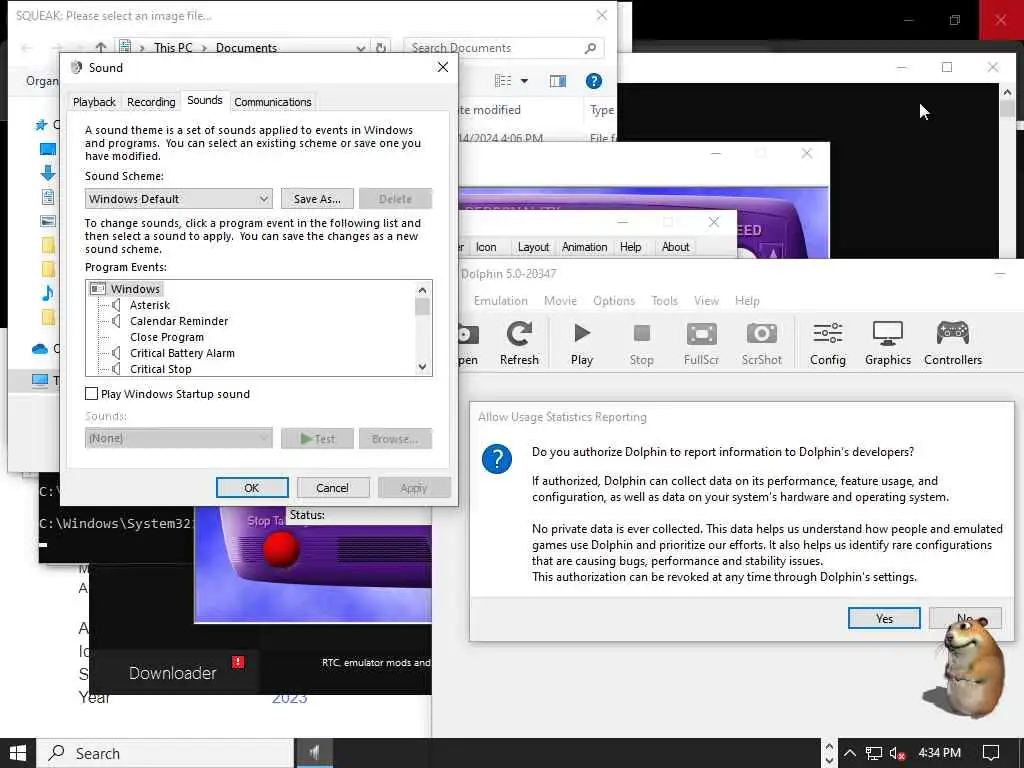Click refresh icon next to Documents address bar
This screenshot has height=768, width=1024.
click(381, 48)
